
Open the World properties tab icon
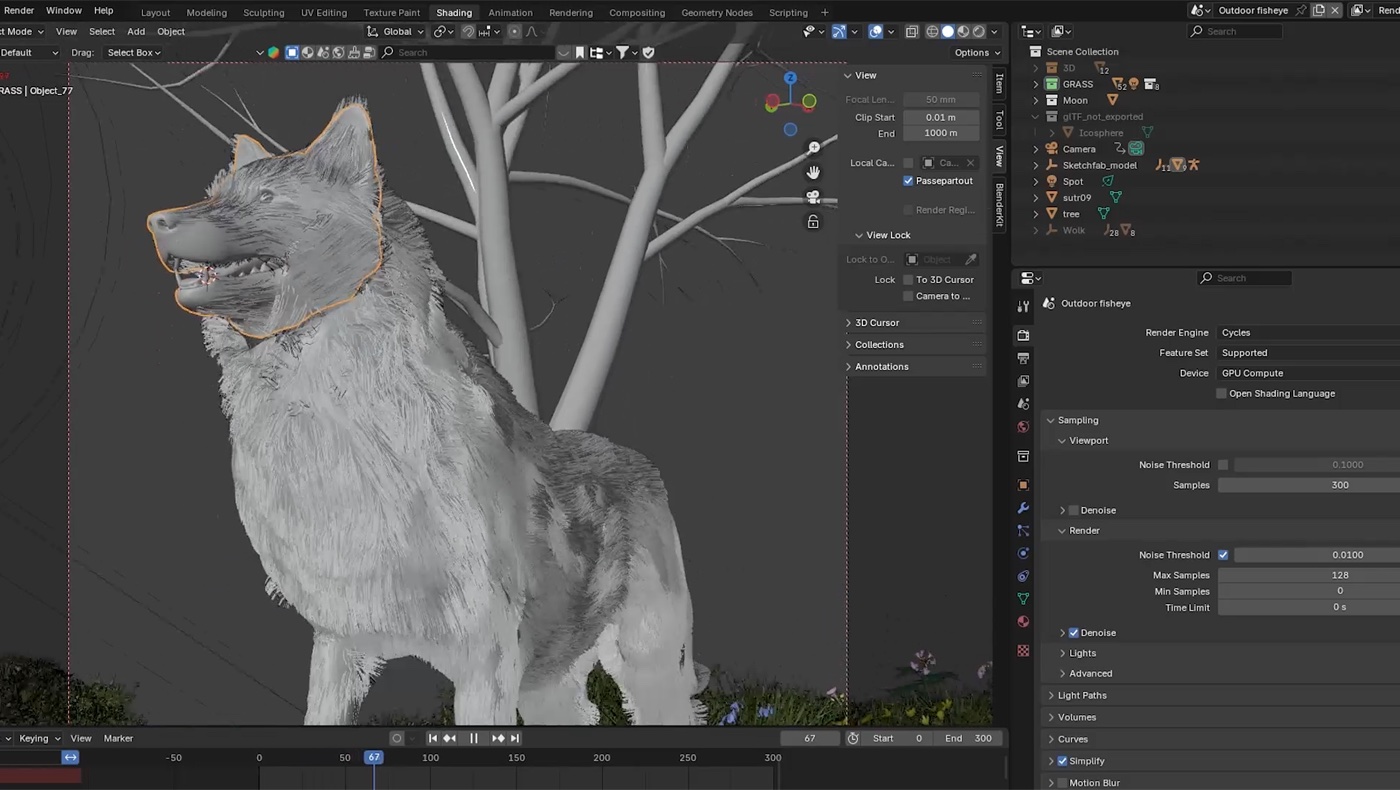click(1023, 427)
